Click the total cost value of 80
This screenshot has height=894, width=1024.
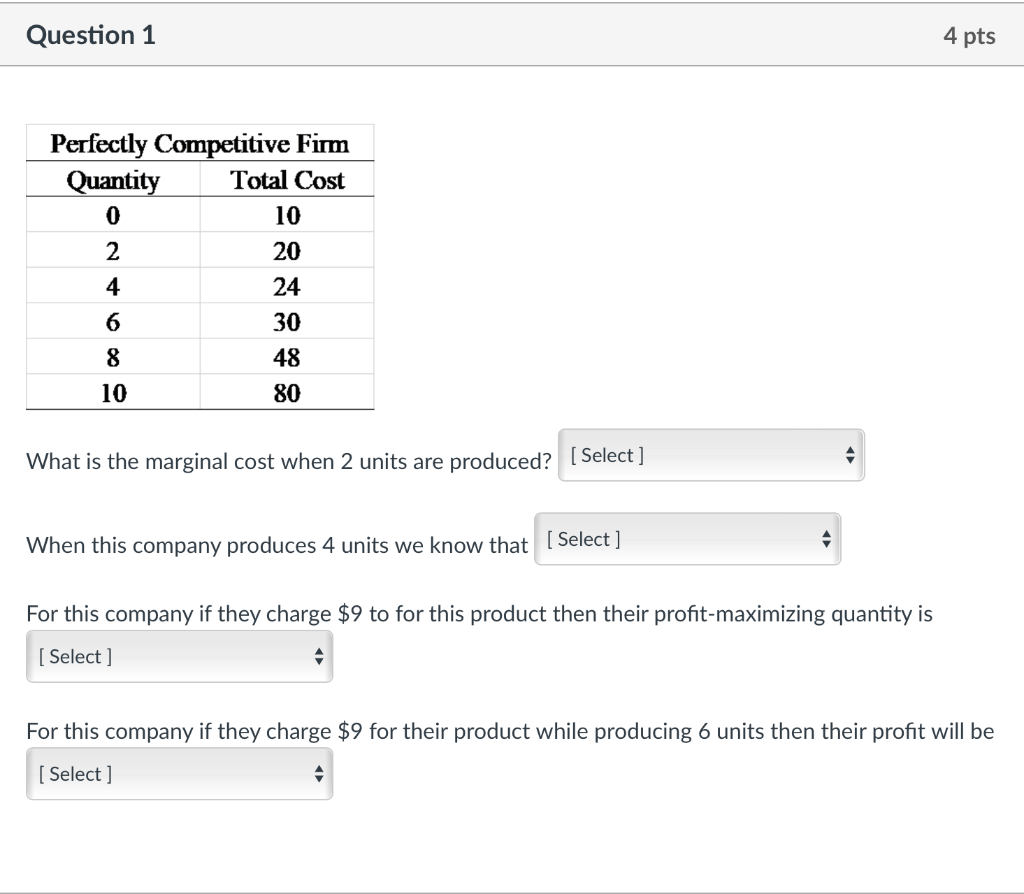coord(287,392)
